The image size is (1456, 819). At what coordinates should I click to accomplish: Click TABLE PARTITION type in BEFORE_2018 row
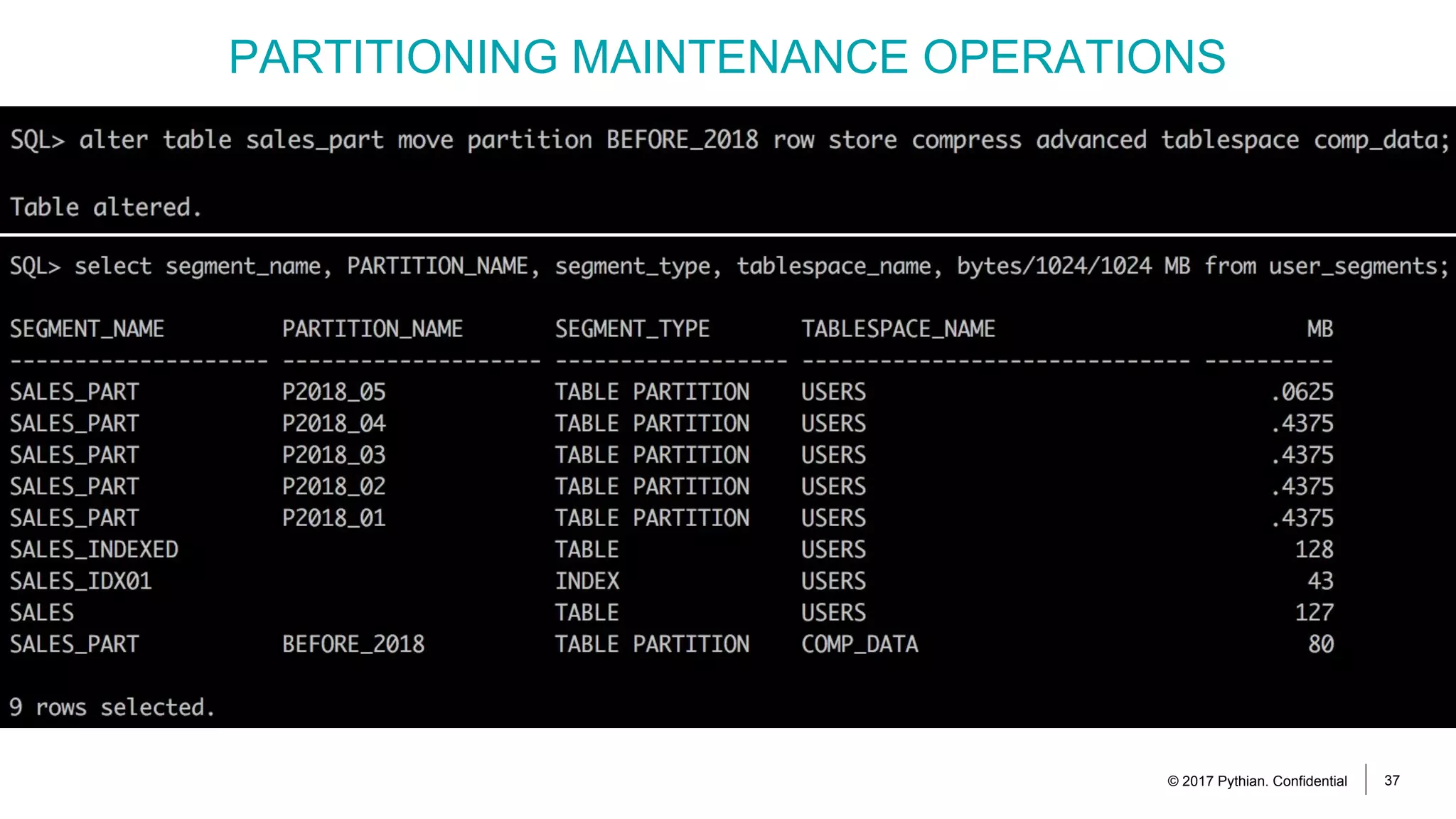[652, 644]
